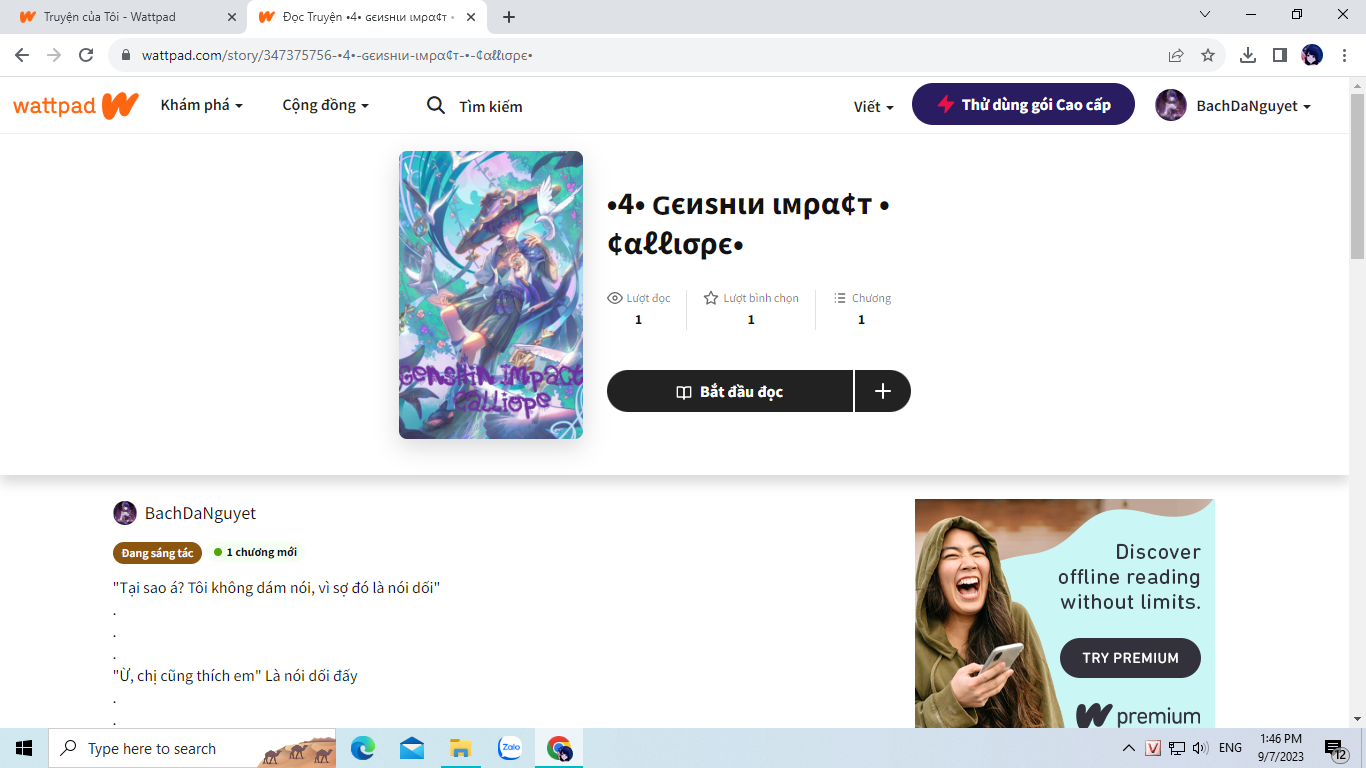Open Chrome three-dot menu
The height and width of the screenshot is (768, 1366).
pyautogui.click(x=1343, y=55)
